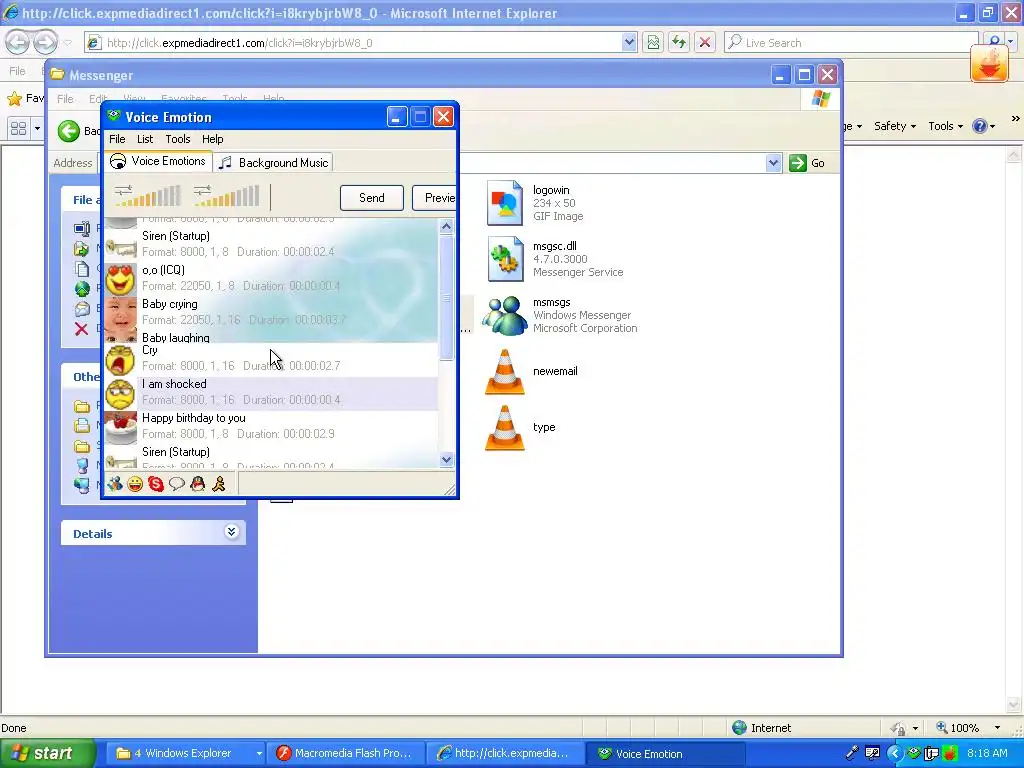
Task: Click the green Go arrow button
Action: pos(797,163)
